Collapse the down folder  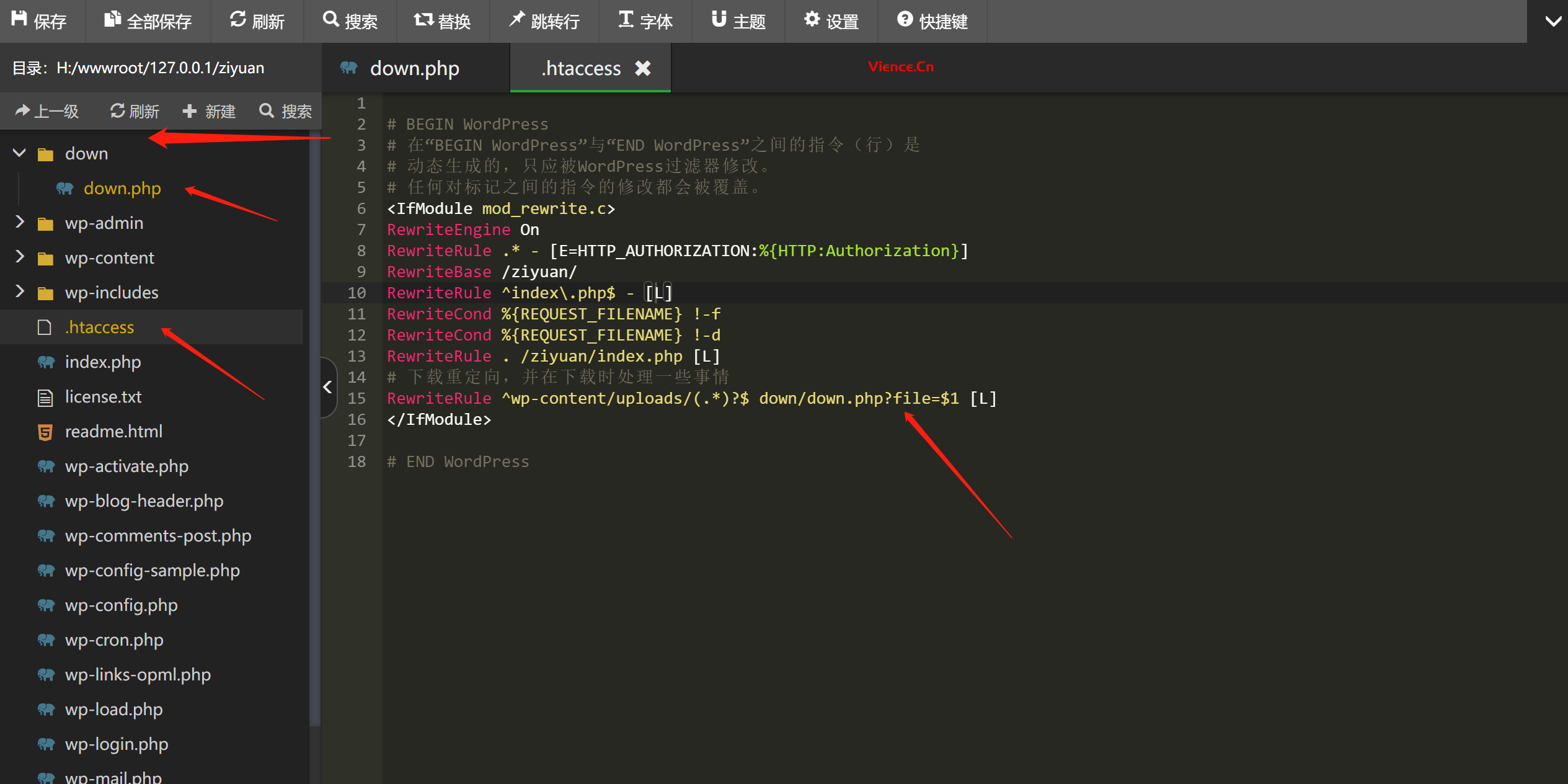tap(20, 153)
